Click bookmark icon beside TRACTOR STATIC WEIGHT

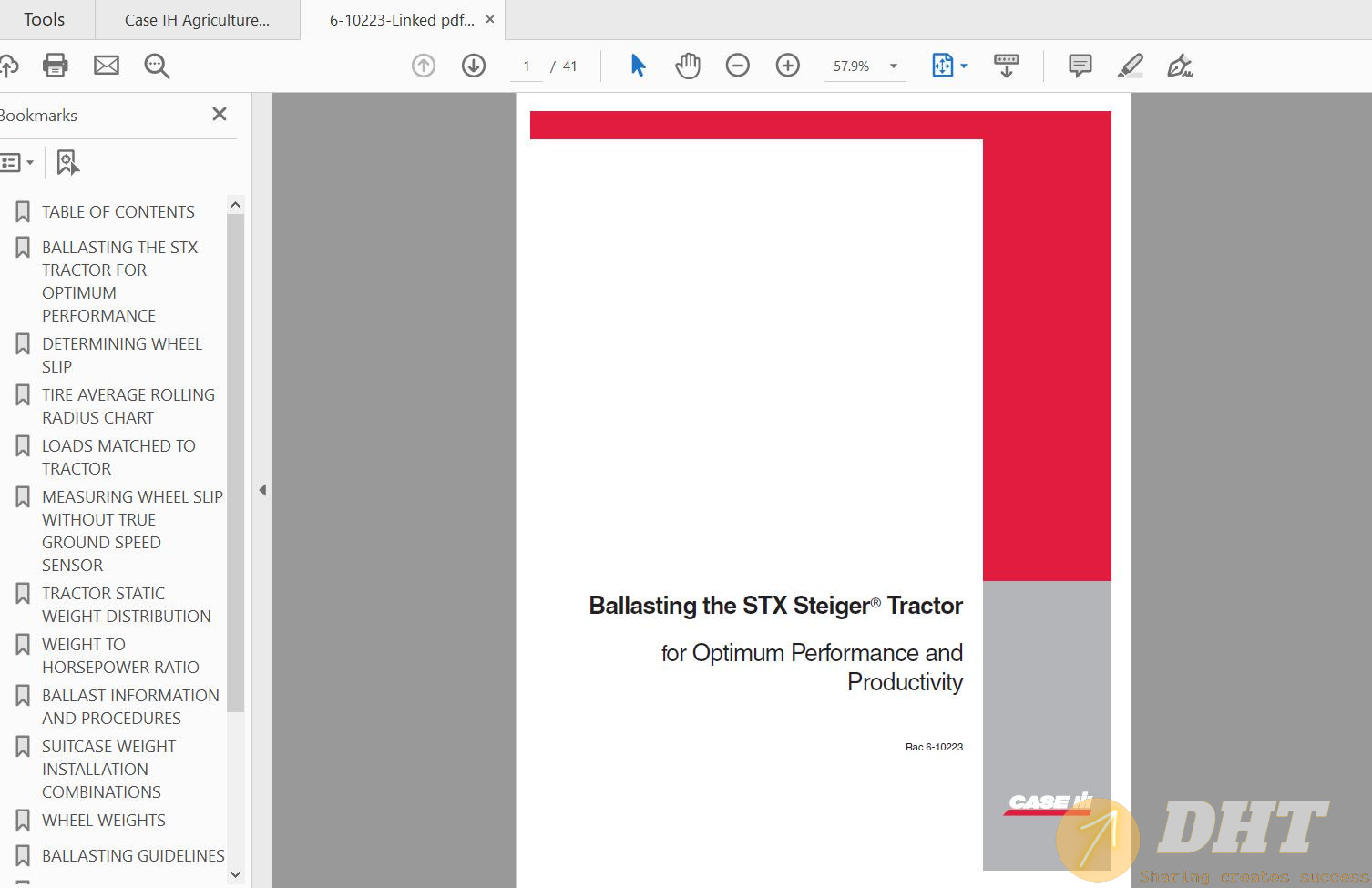(23, 594)
